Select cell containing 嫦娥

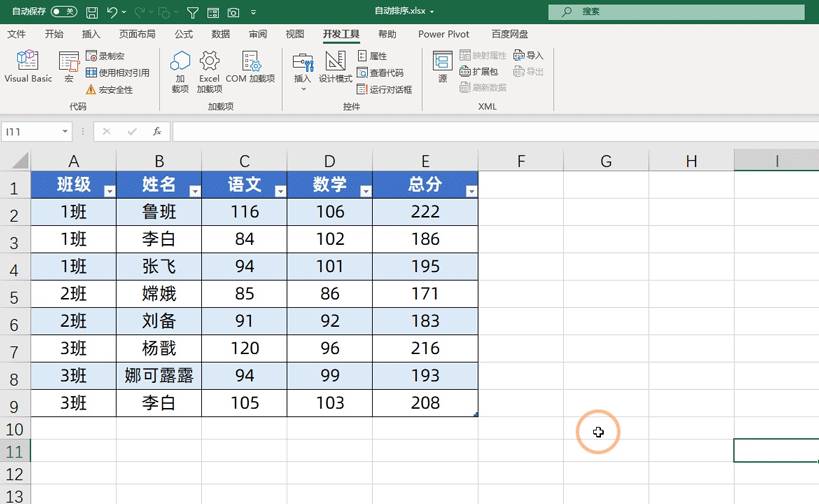tap(159, 294)
